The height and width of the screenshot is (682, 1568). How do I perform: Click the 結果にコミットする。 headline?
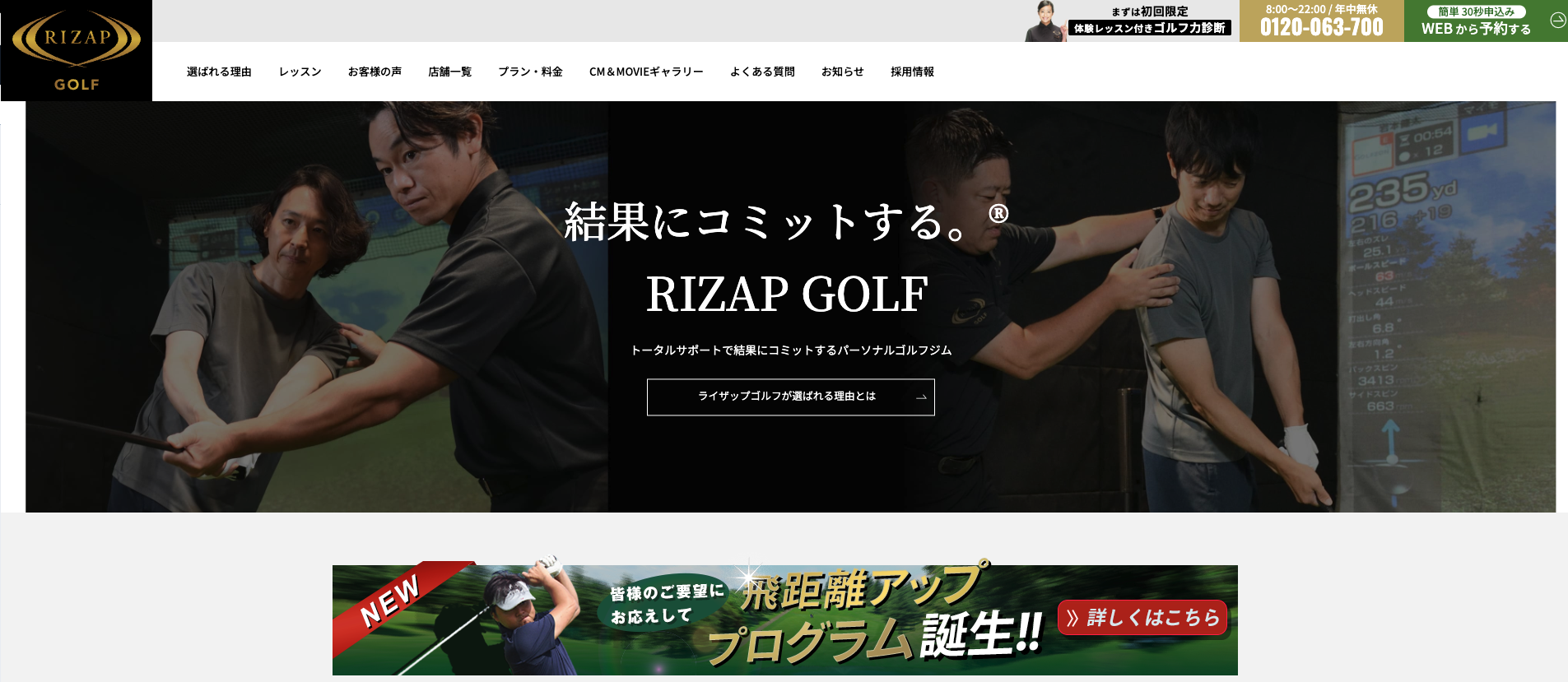coord(786,221)
